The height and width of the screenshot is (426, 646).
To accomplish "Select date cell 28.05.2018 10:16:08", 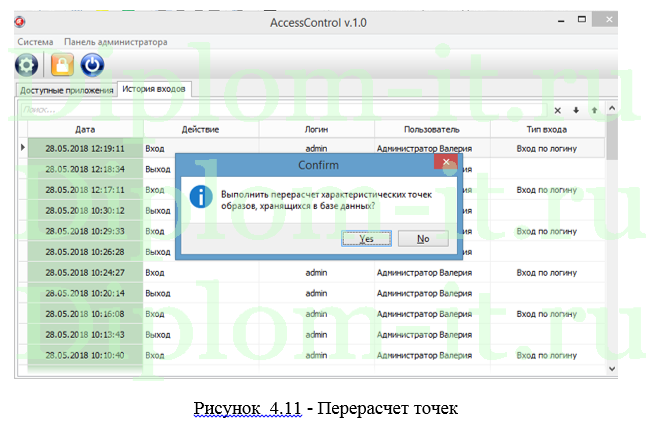I will pos(85,314).
